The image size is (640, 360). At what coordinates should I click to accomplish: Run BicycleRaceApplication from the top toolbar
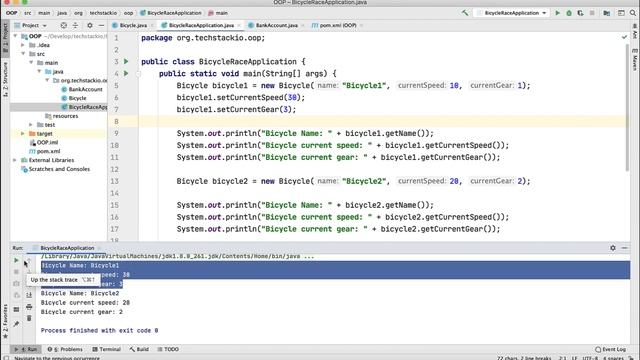(x=558, y=13)
